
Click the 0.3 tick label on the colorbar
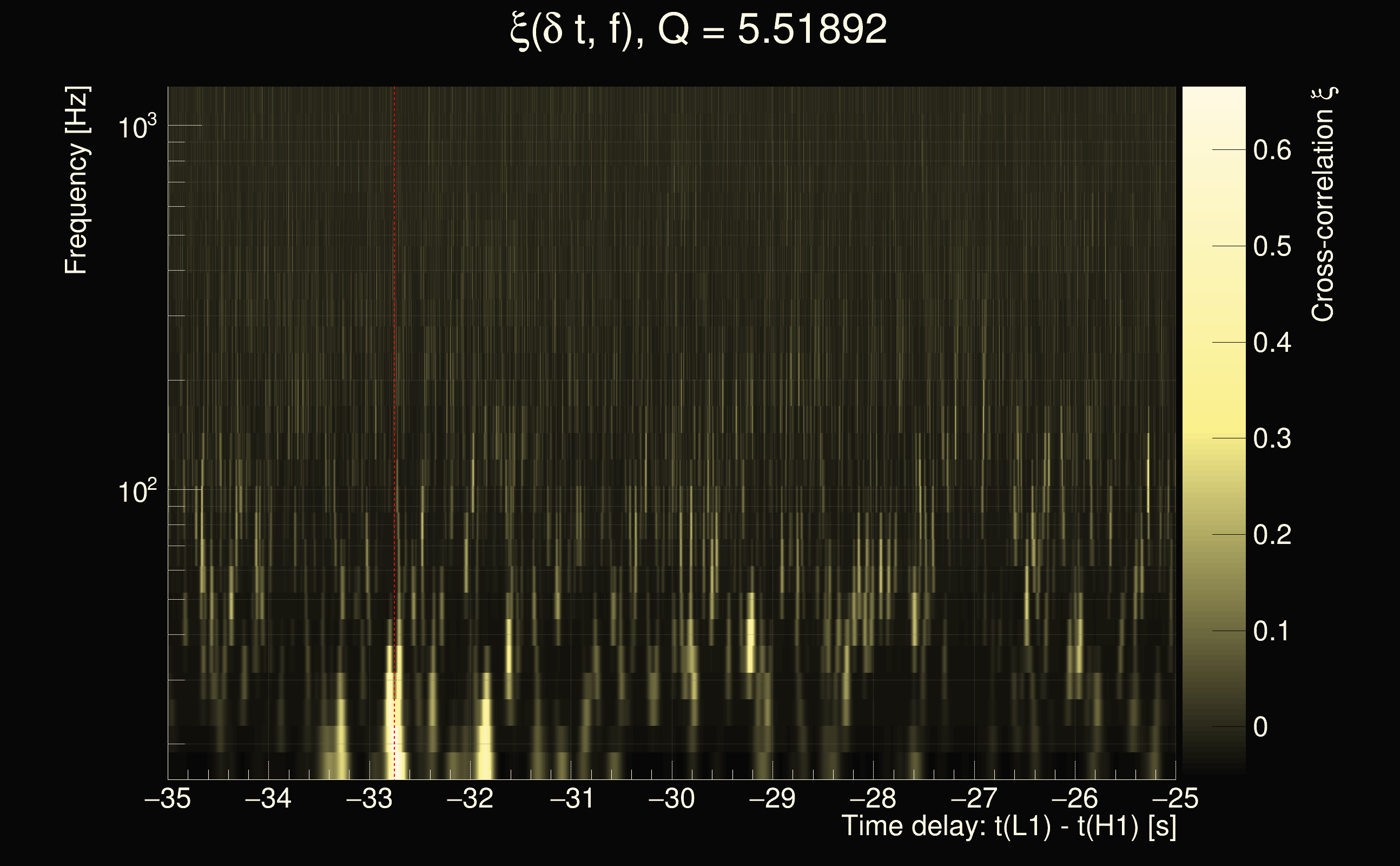click(1272, 439)
